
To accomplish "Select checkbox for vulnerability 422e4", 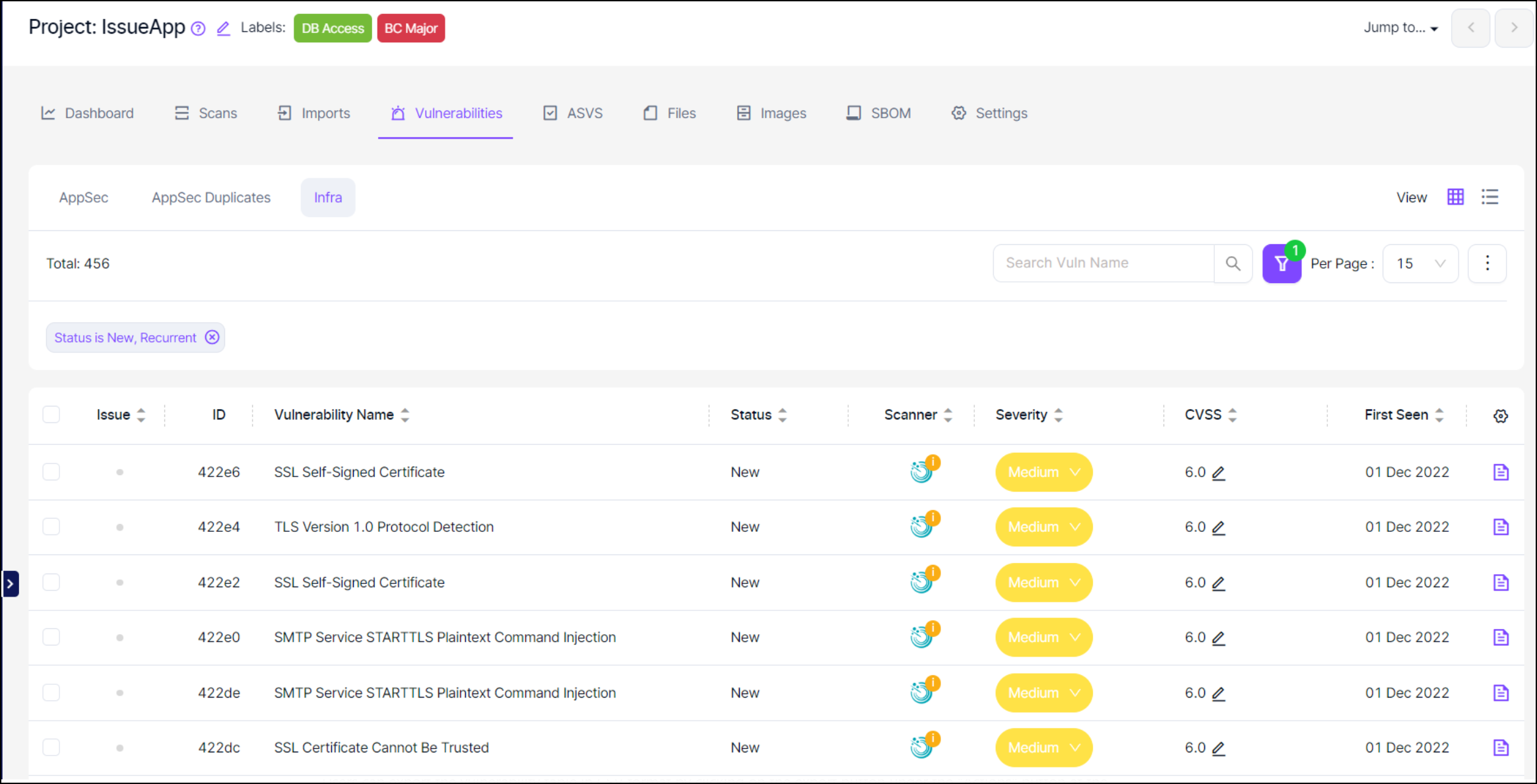I will pyautogui.click(x=51, y=527).
